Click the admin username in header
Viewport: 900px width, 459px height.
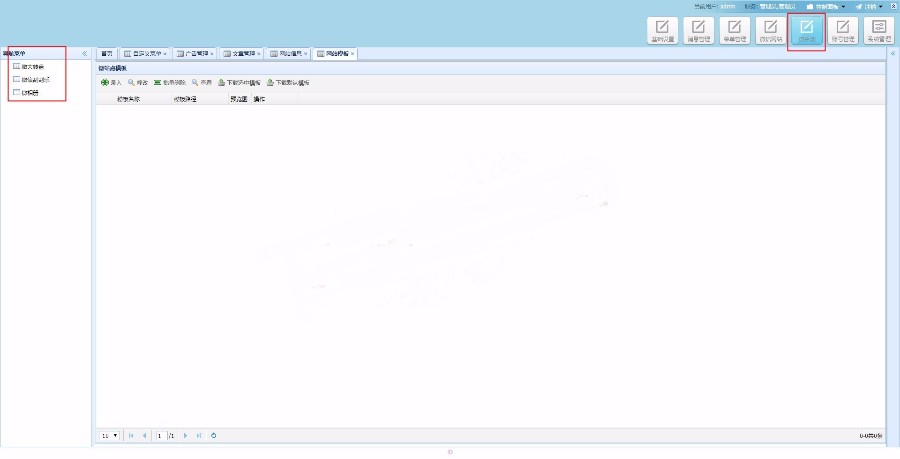coord(727,6)
